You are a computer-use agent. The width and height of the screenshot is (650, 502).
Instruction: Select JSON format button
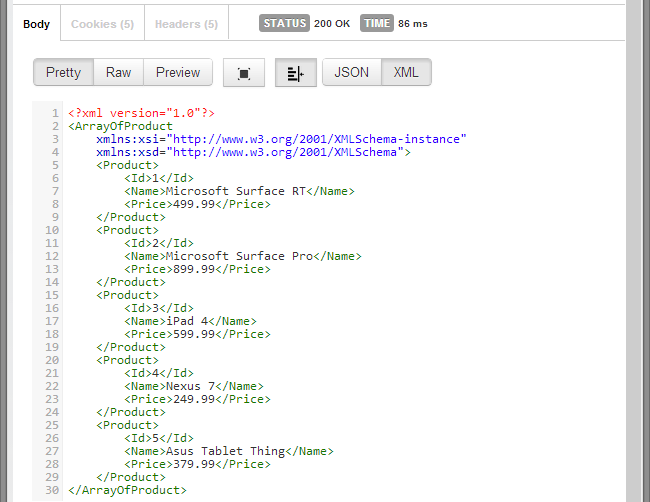point(352,72)
